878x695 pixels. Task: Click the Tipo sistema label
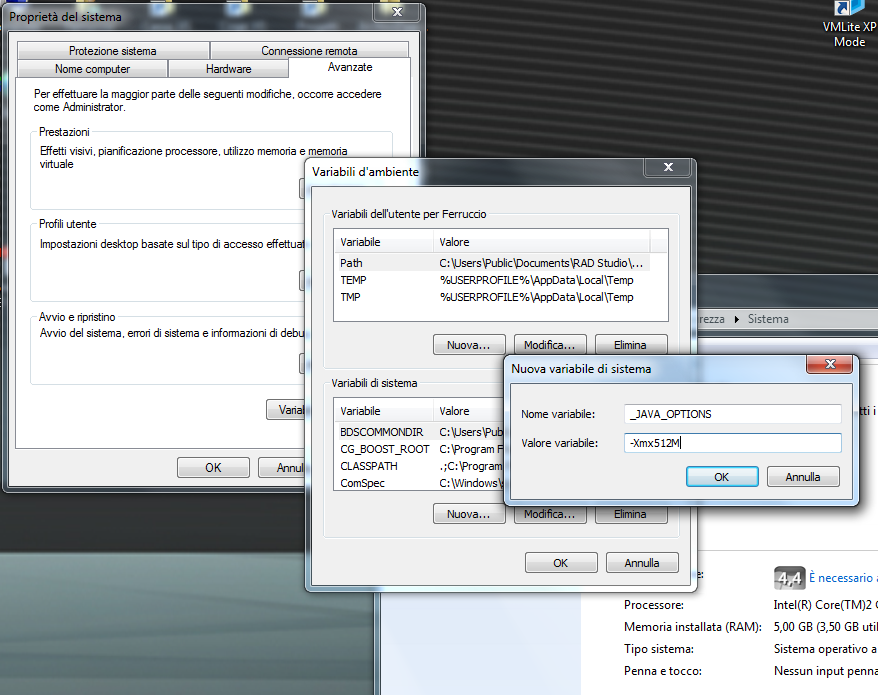click(x=658, y=649)
